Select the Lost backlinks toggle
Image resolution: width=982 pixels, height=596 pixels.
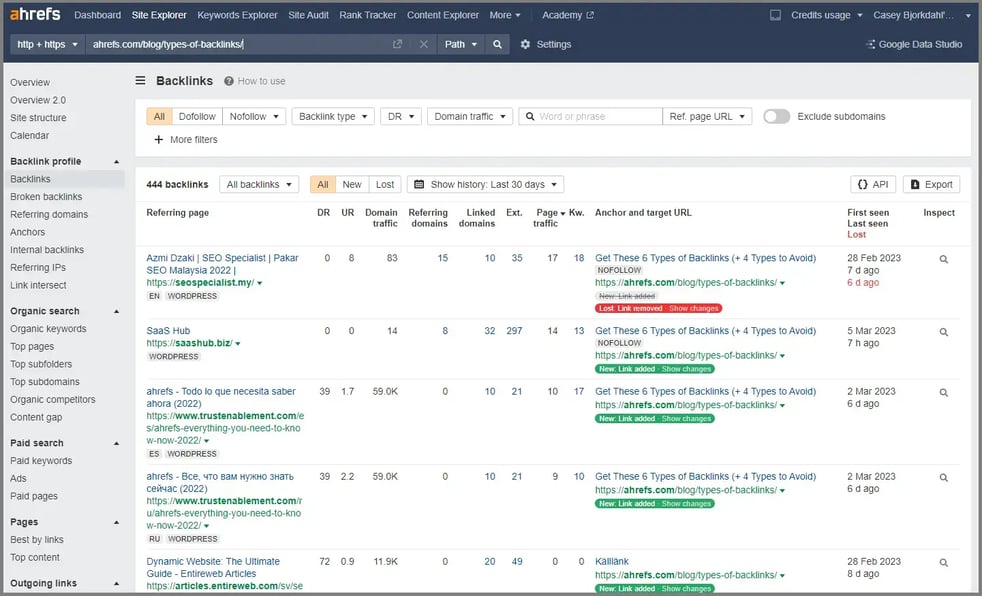pyautogui.click(x=385, y=185)
